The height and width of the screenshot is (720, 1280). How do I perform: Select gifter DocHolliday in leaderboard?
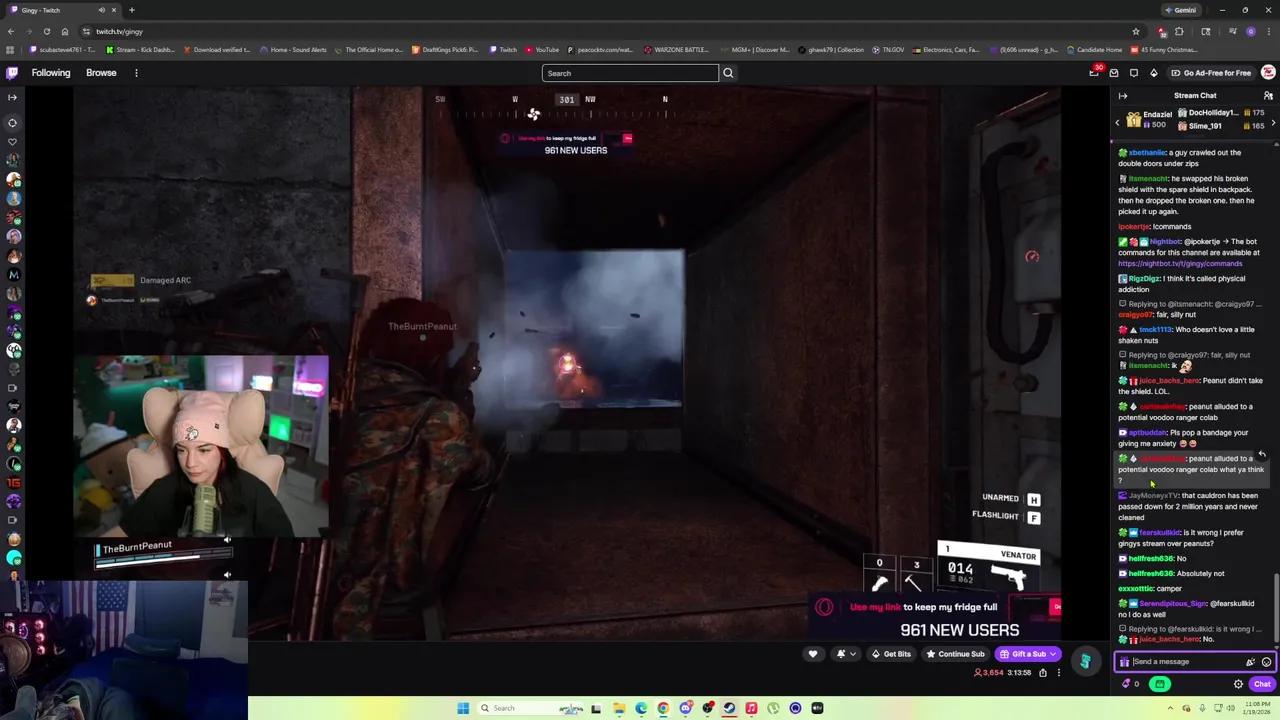[1220, 113]
